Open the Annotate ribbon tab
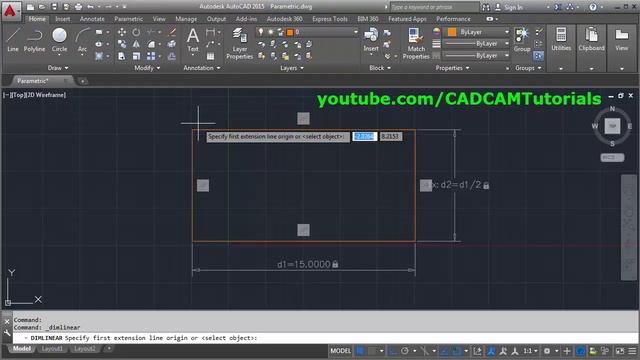This screenshot has width=640, height=360. [92, 19]
